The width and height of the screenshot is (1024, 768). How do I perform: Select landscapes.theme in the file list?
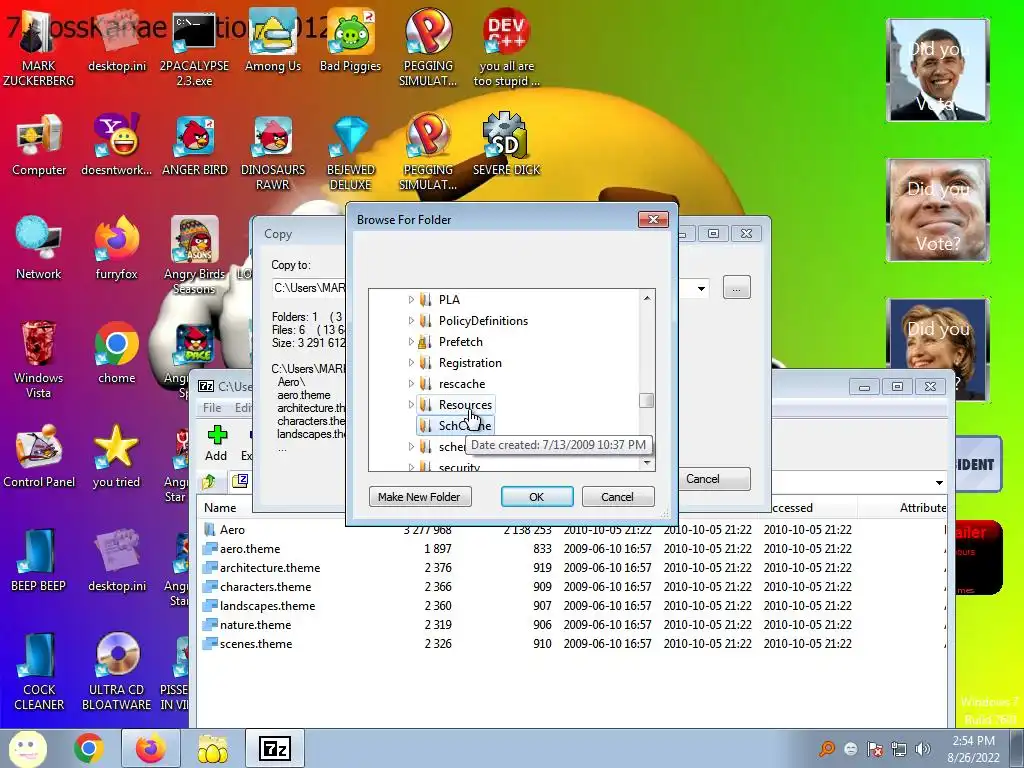click(267, 605)
